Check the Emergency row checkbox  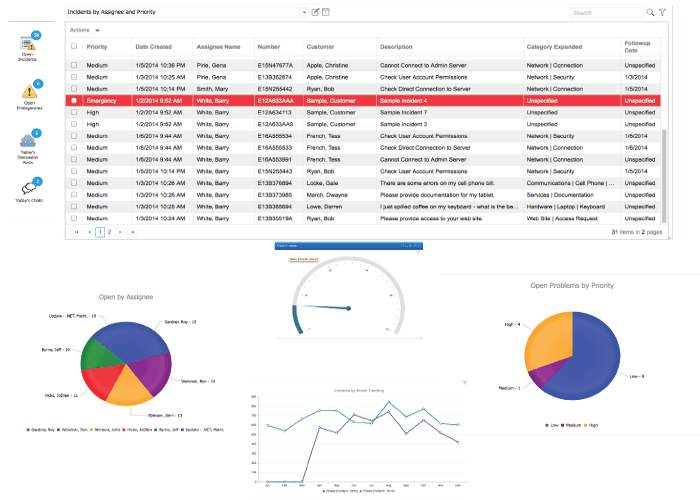[74, 100]
